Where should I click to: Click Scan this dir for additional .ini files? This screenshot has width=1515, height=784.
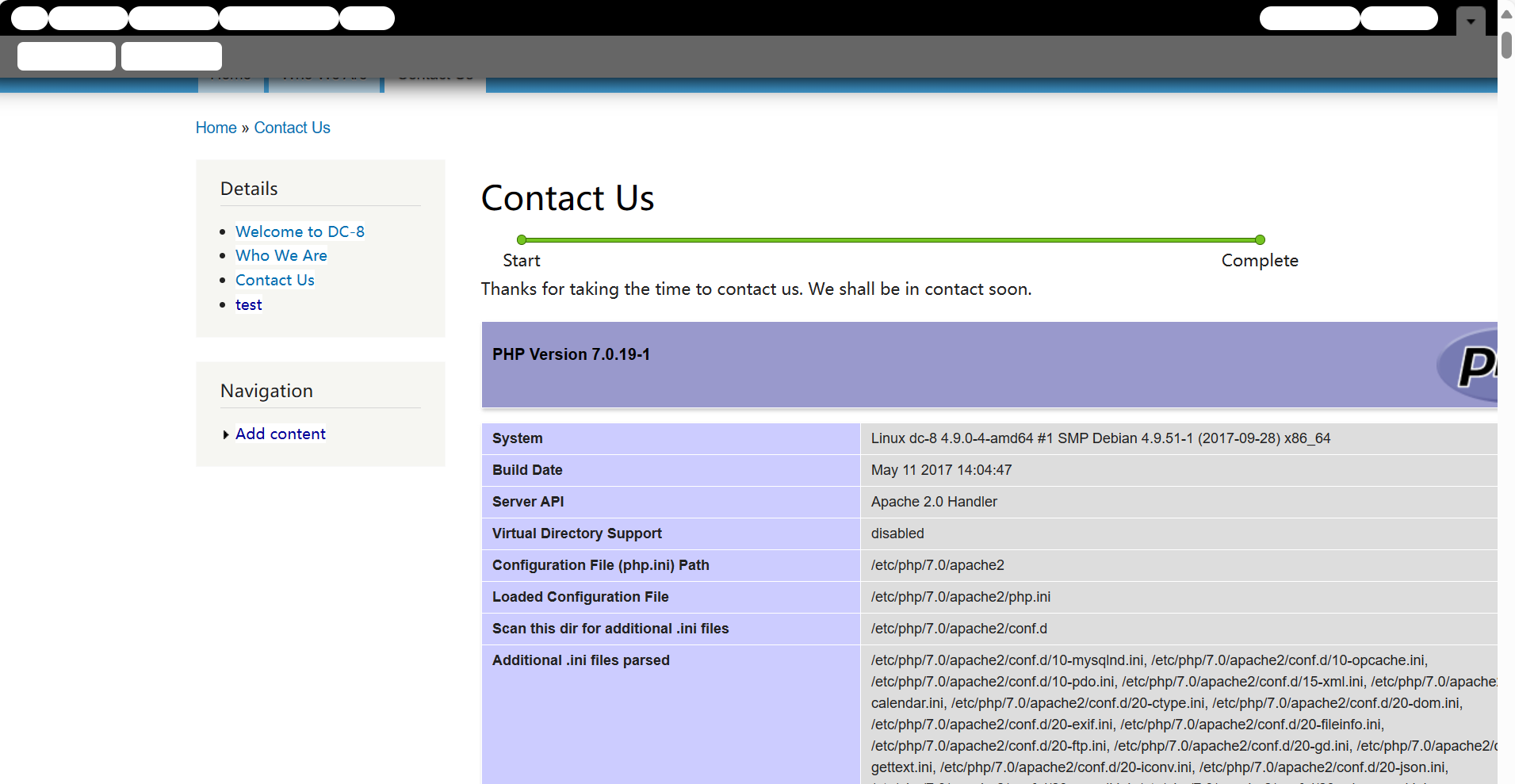[610, 629]
